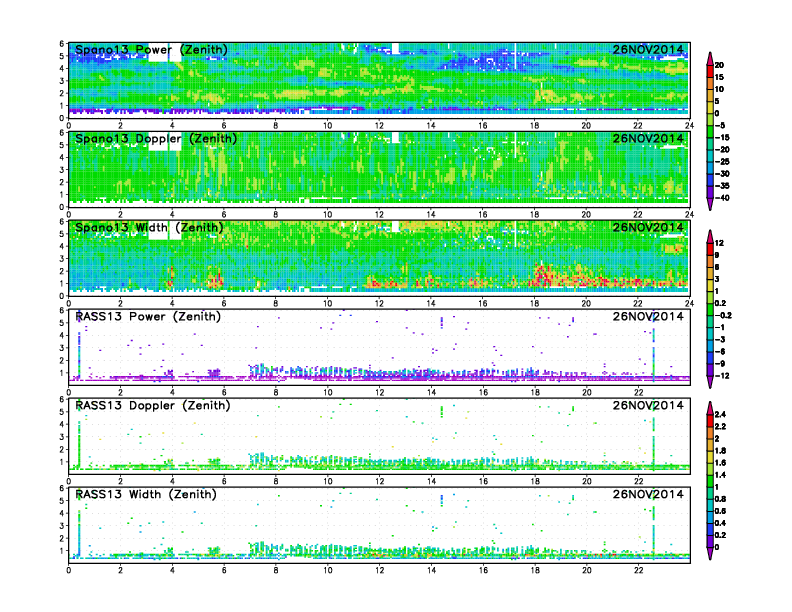Click the '0.8' label on the bottom colorbar
792x612 pixels.
[x=720, y=498]
